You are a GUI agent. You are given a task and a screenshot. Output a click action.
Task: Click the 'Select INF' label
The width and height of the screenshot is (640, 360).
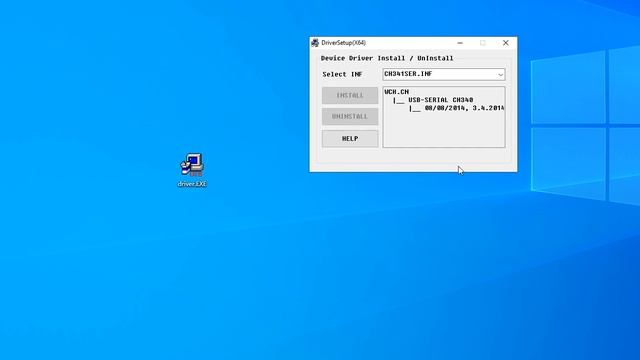(342, 74)
